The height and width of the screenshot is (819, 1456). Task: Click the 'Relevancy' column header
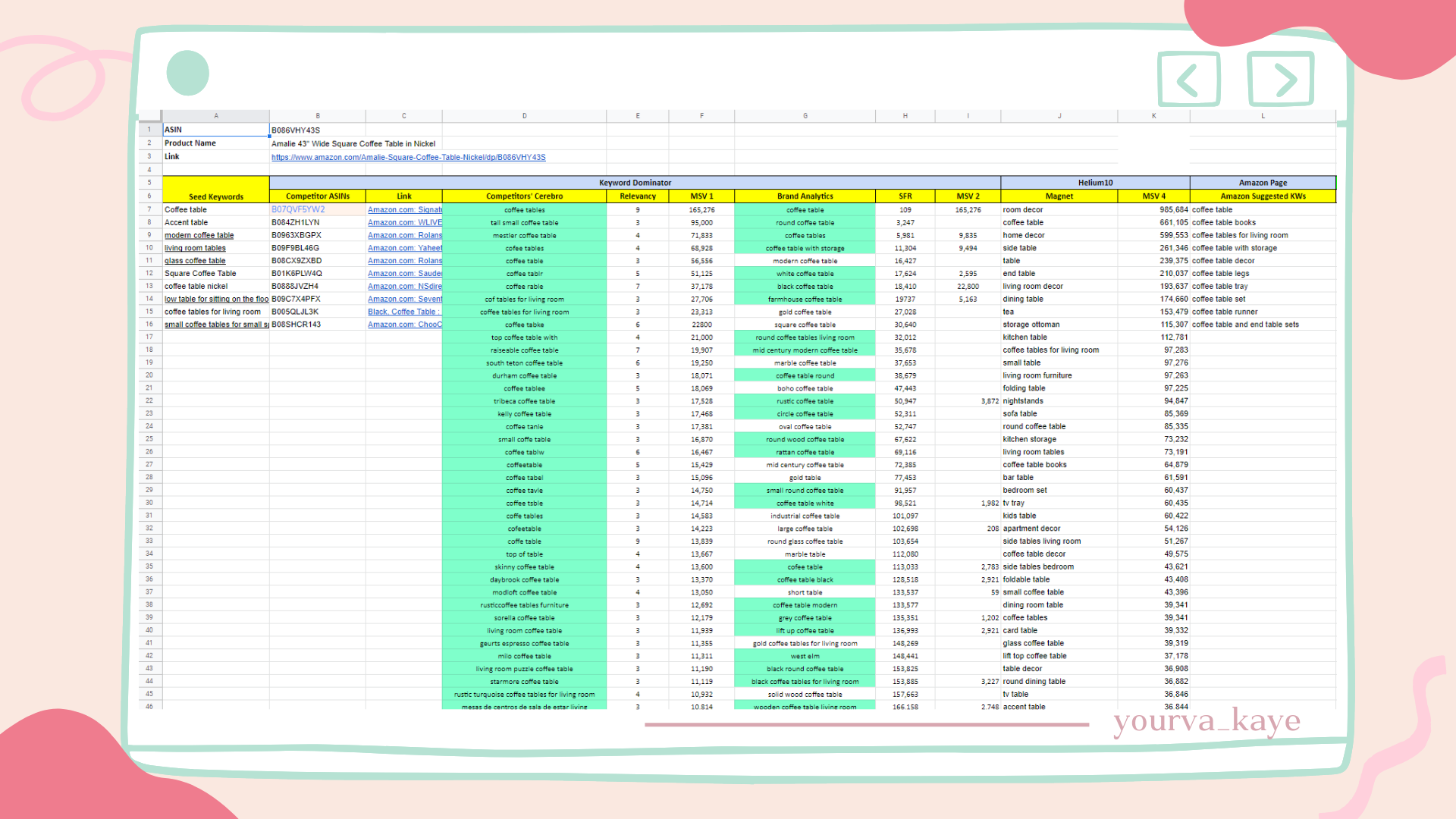click(638, 196)
